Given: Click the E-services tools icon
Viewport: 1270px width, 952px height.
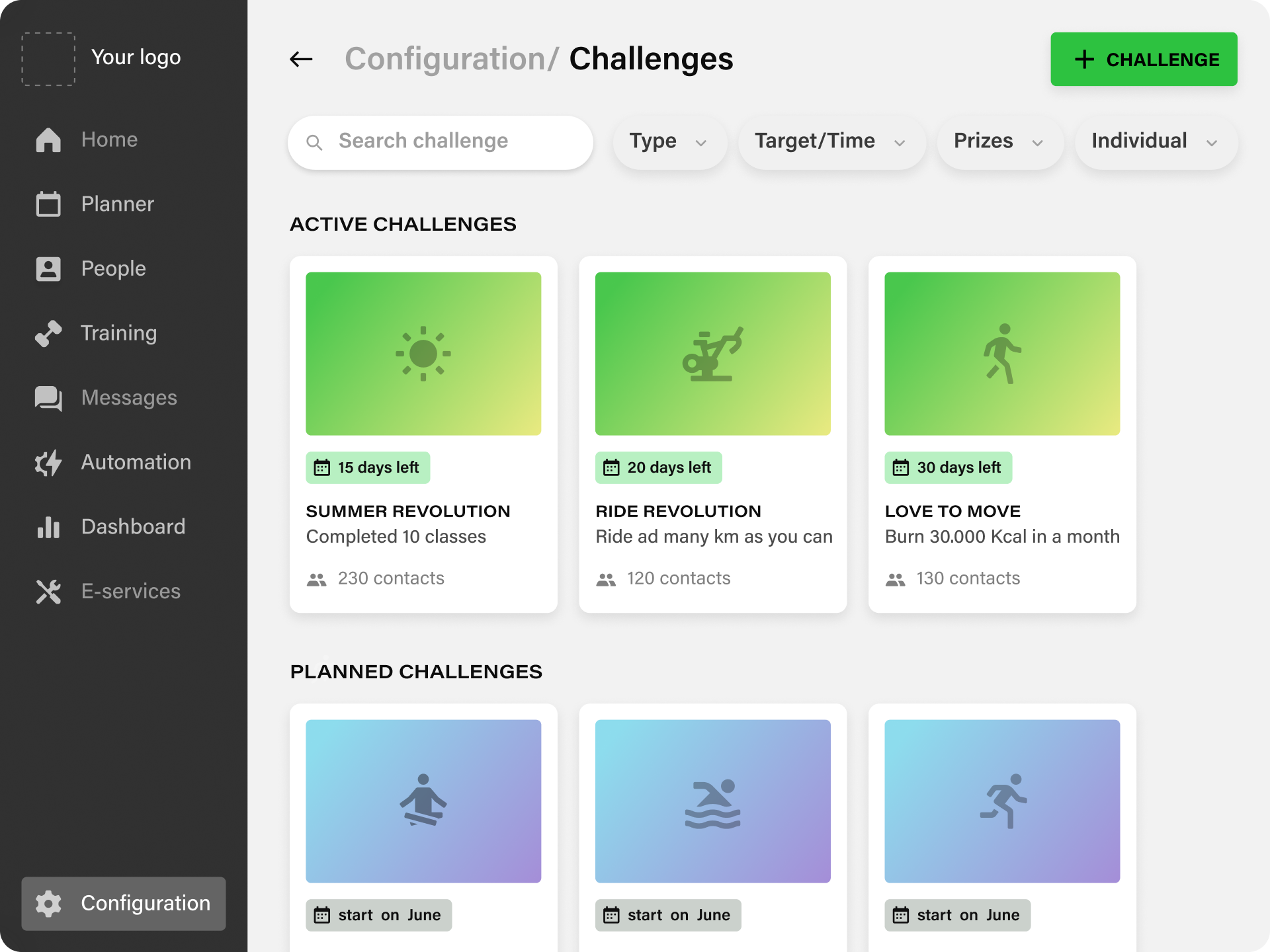Looking at the screenshot, I should click(x=48, y=592).
